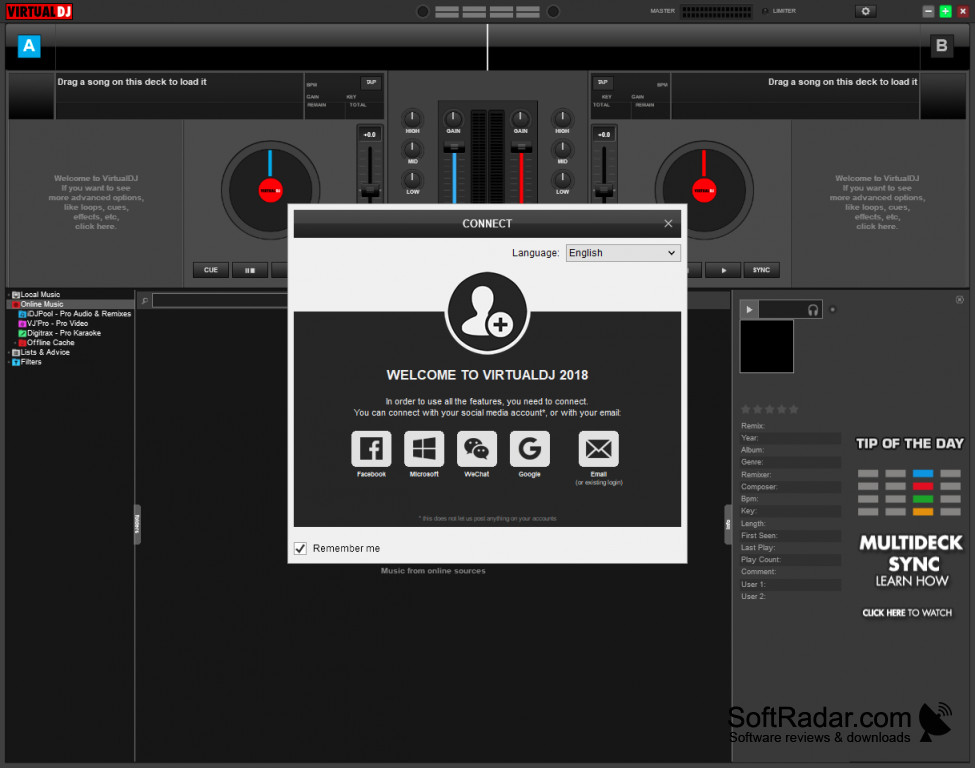975x768 pixels.
Task: Focus the browser search field
Action: tap(220, 301)
